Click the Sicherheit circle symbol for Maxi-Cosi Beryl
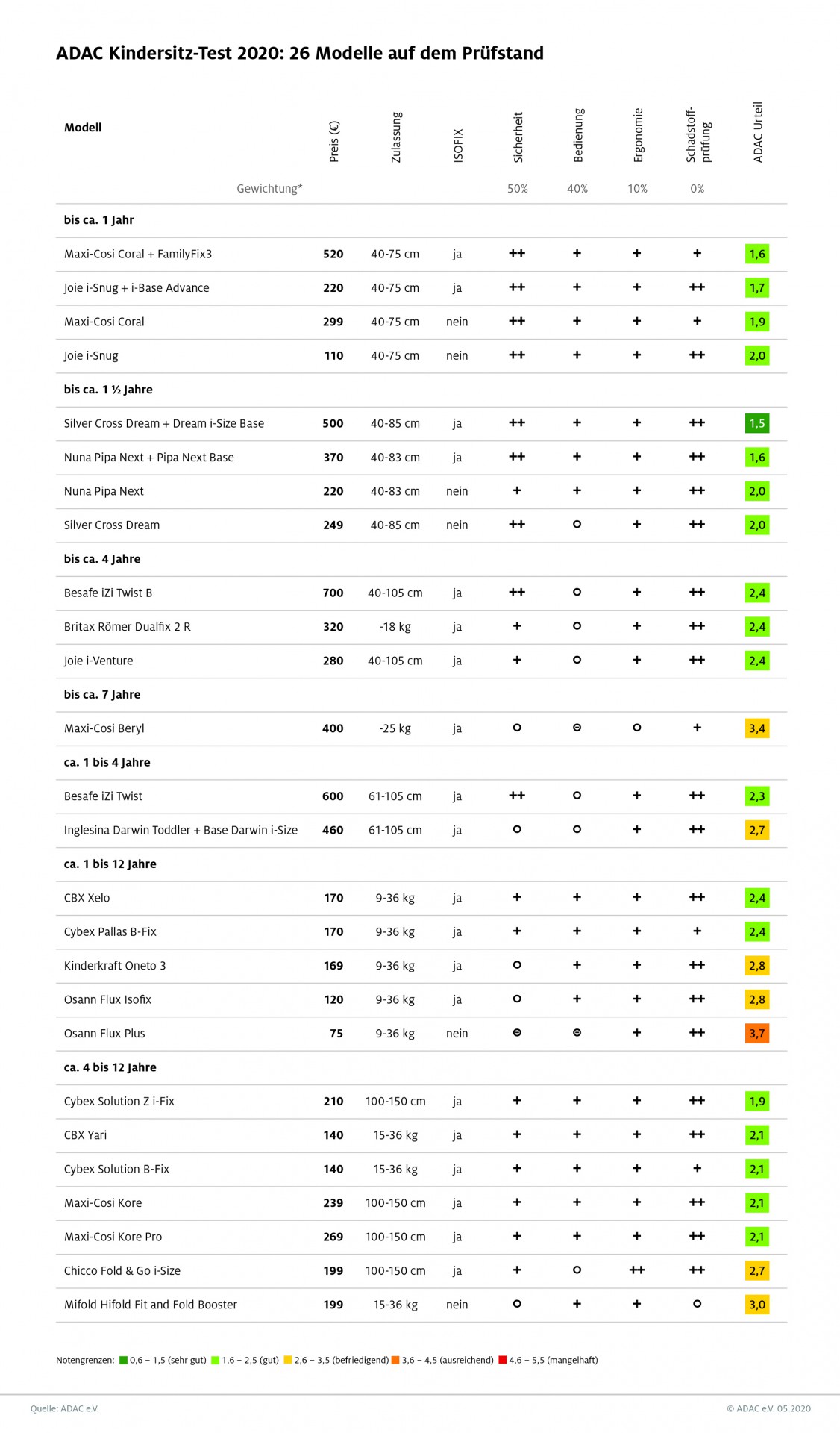This screenshot has width=840, height=1433. click(x=517, y=728)
